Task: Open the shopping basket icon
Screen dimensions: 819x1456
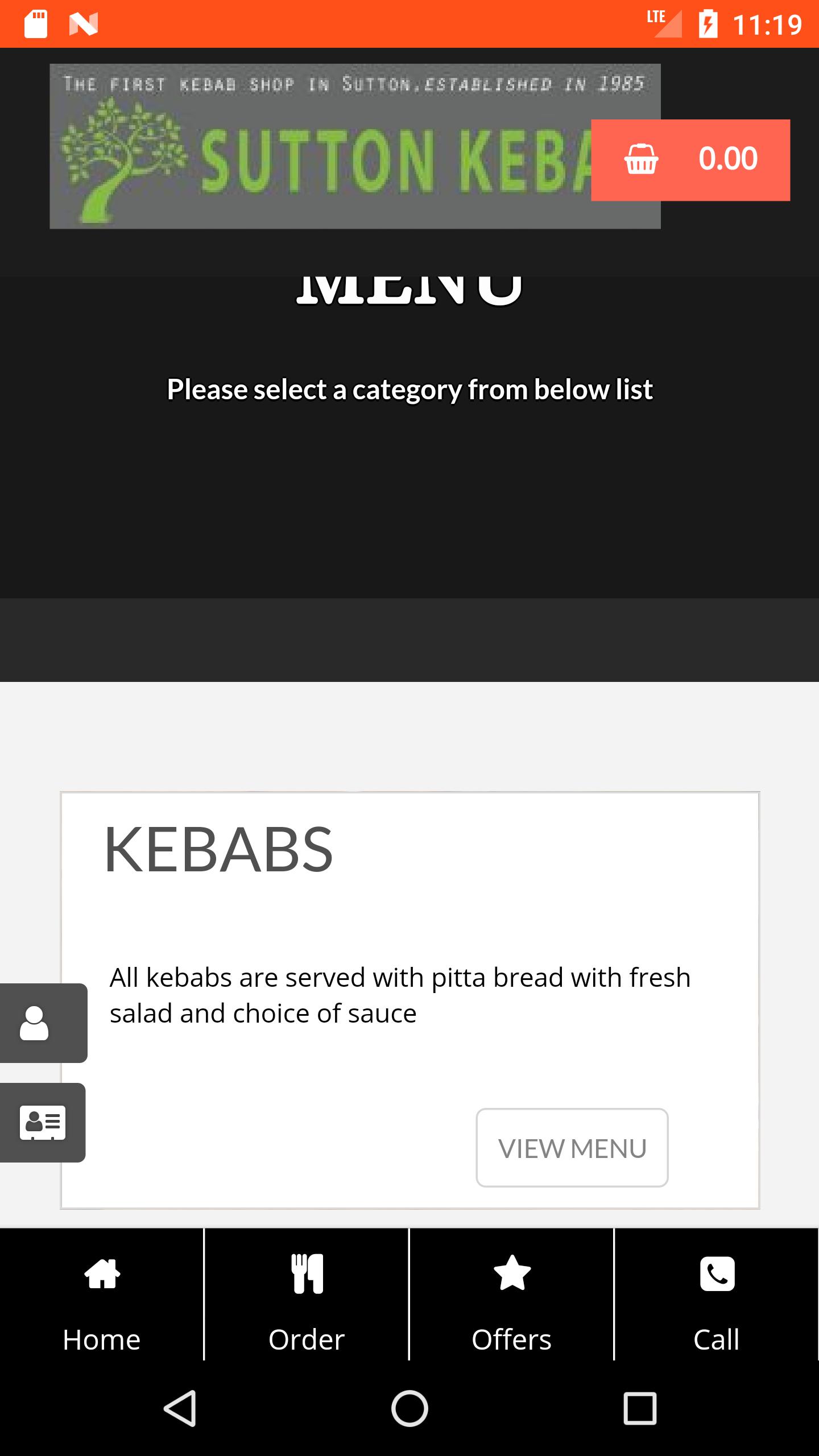Action: tap(641, 159)
